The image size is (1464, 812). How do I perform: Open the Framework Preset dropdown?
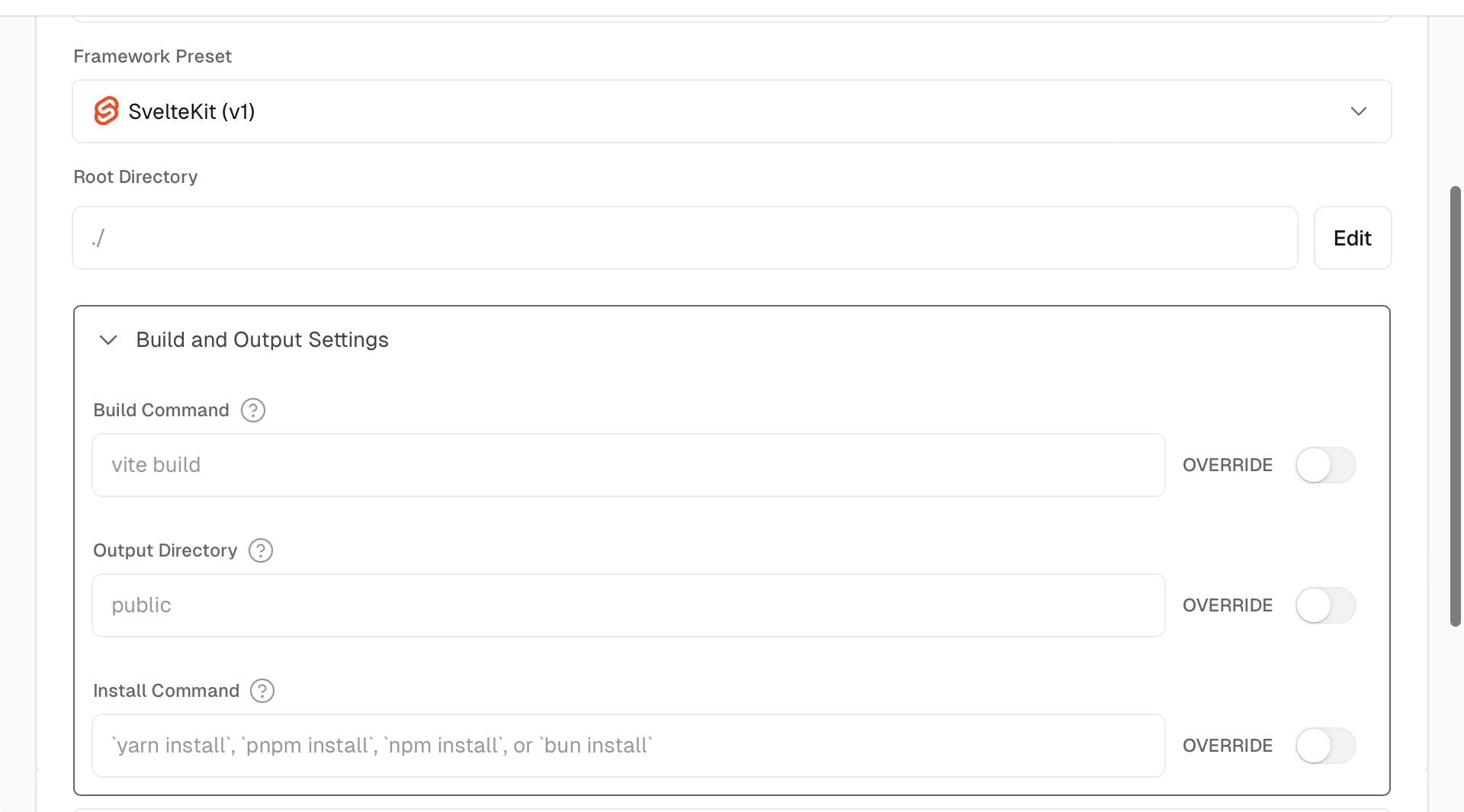(730, 111)
